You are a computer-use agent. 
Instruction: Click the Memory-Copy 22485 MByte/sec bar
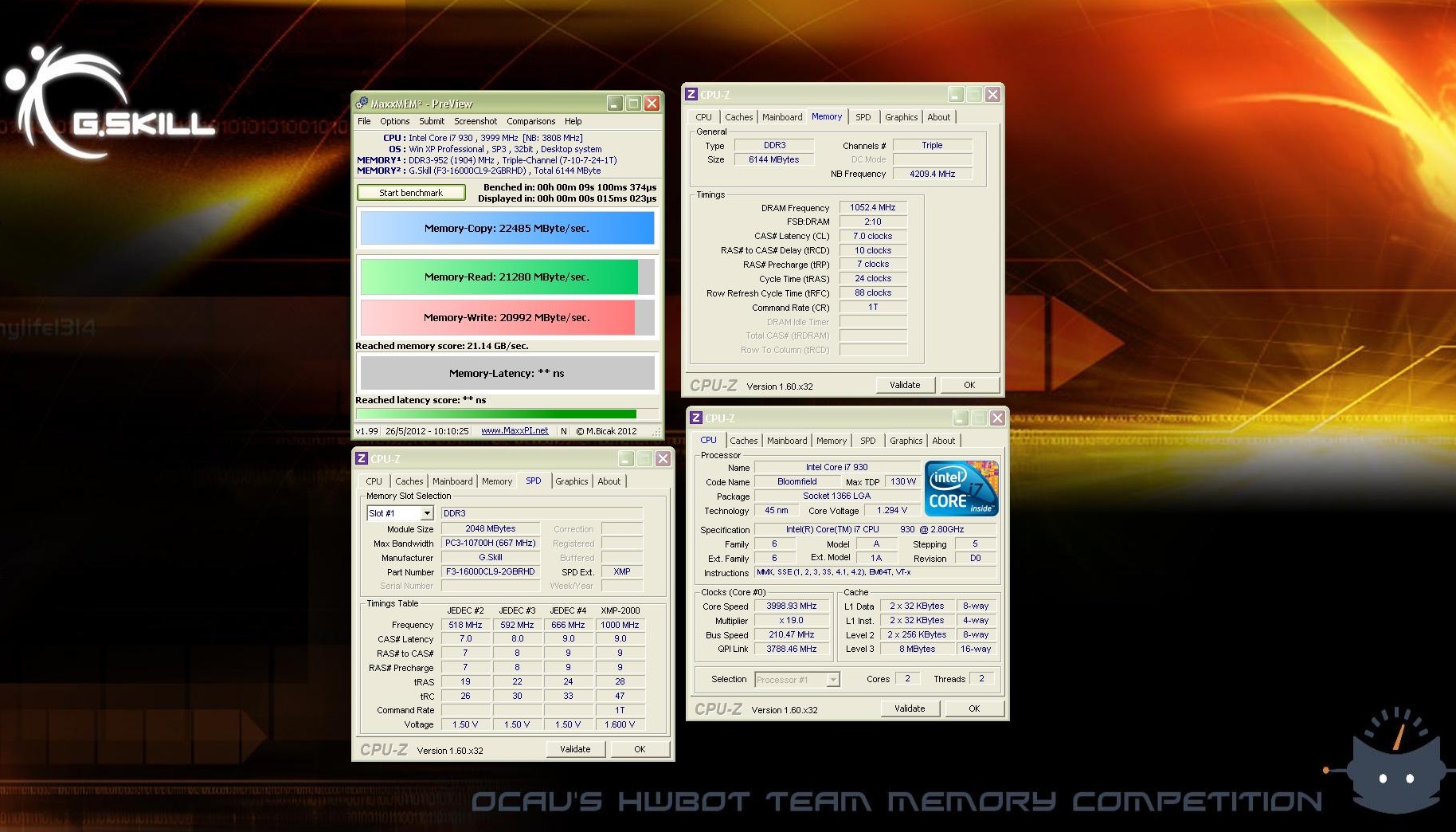tap(507, 228)
